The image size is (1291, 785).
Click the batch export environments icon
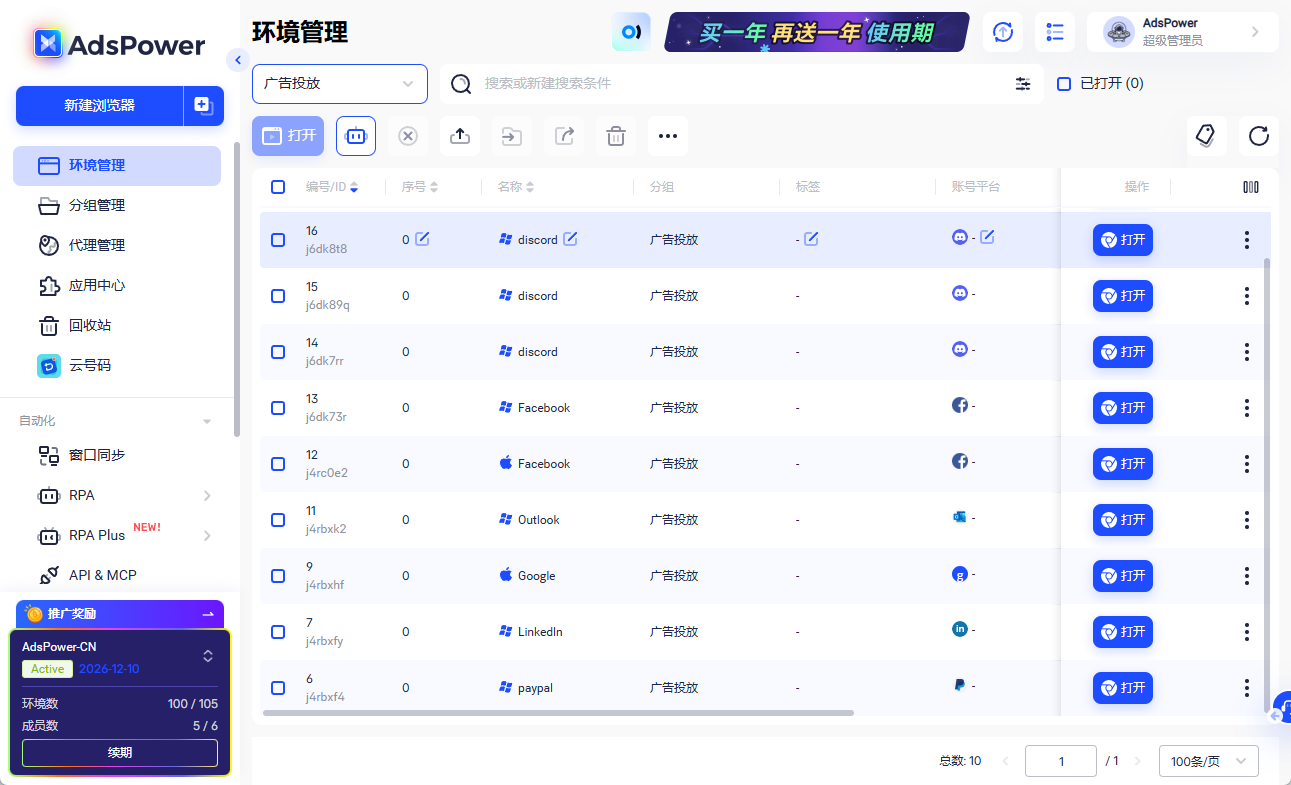(x=459, y=135)
